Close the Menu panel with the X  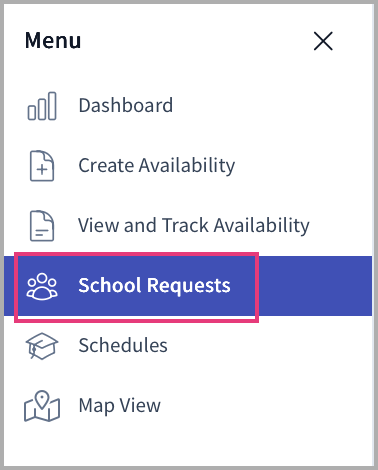(x=323, y=41)
